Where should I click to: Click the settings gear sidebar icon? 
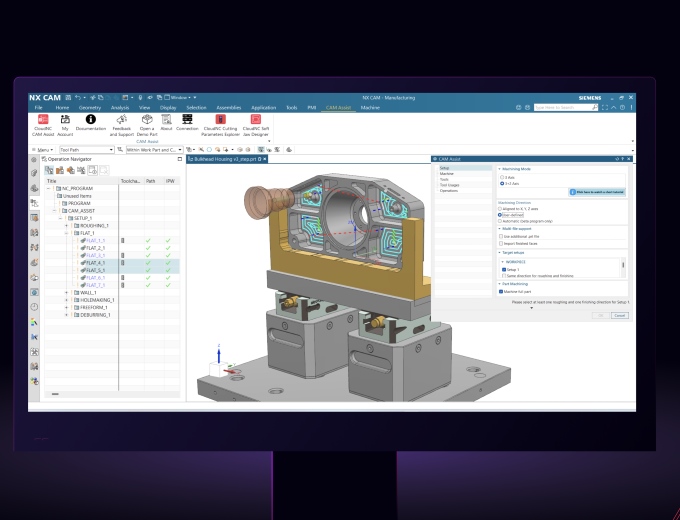pos(34,160)
